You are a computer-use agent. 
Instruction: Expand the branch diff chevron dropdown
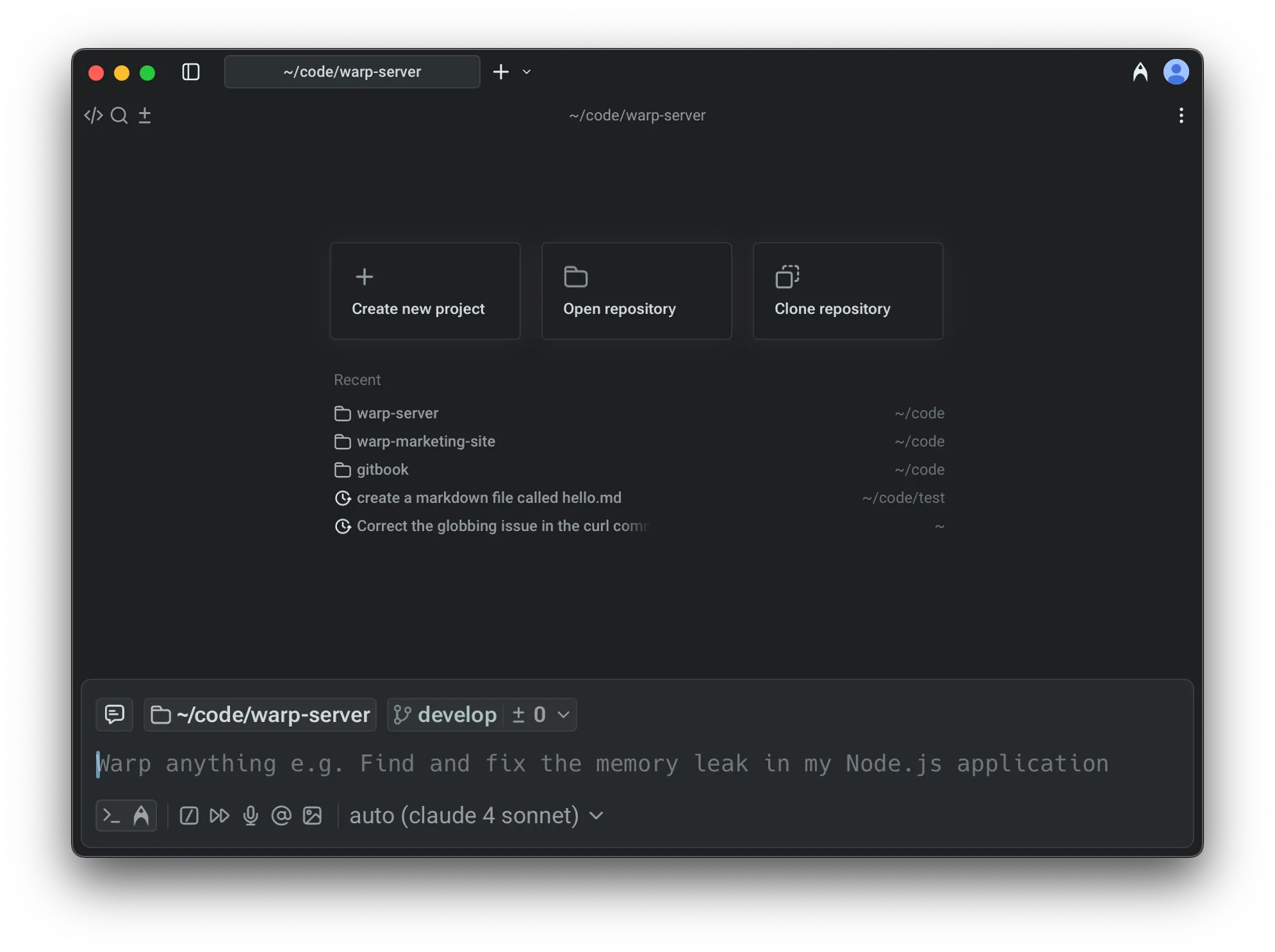click(x=563, y=714)
